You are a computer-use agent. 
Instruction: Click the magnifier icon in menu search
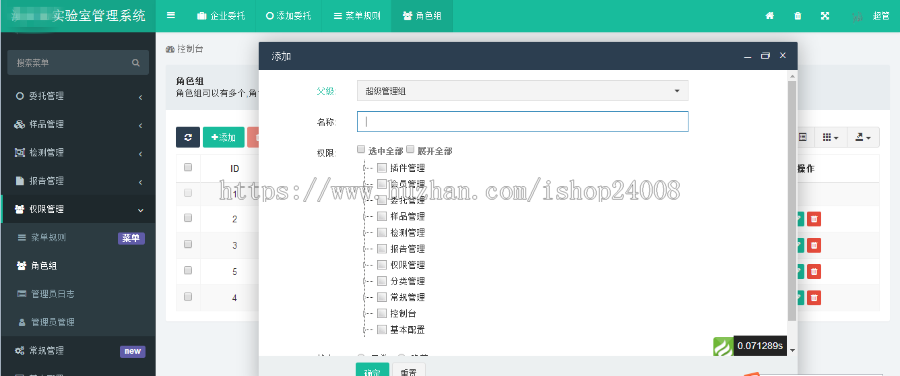click(x=135, y=63)
